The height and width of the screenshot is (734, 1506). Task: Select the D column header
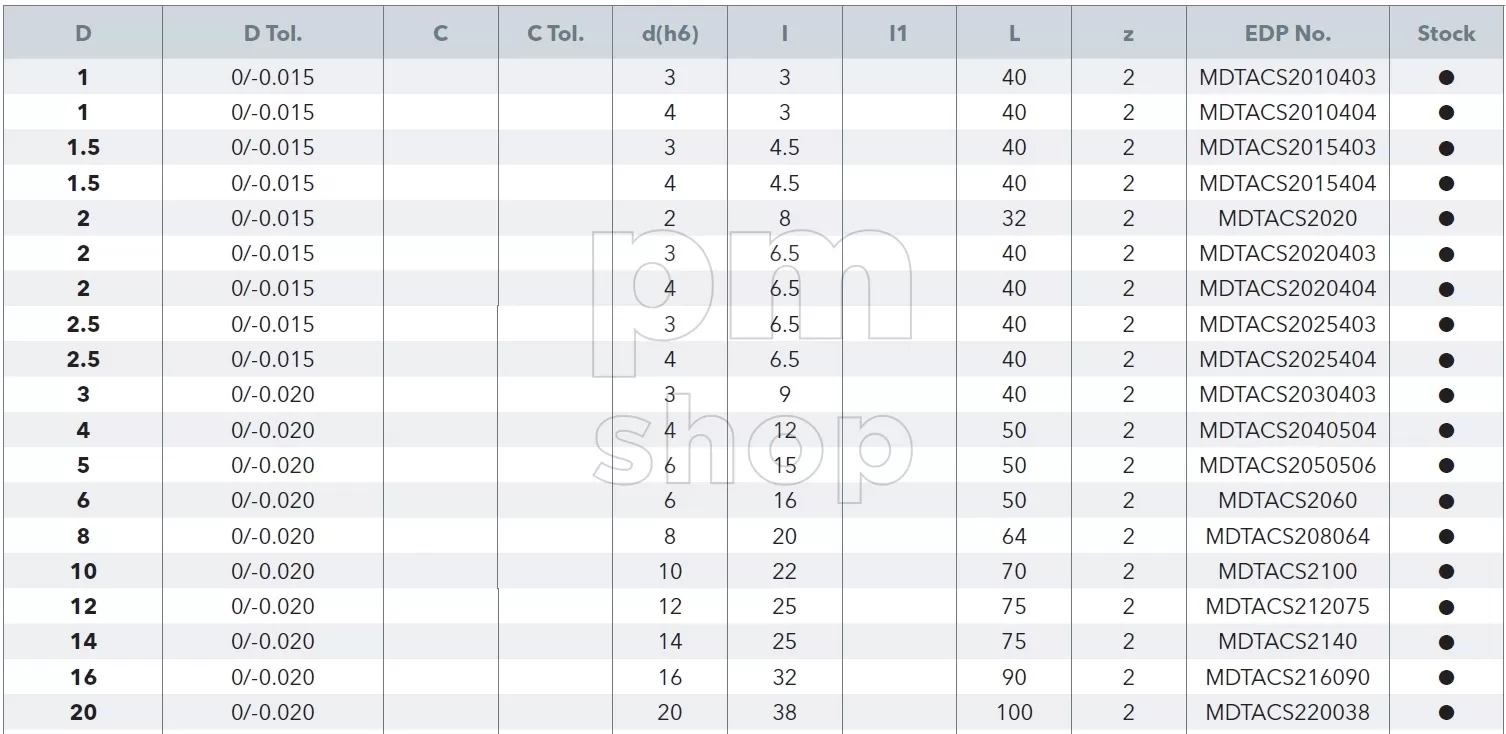(x=83, y=33)
